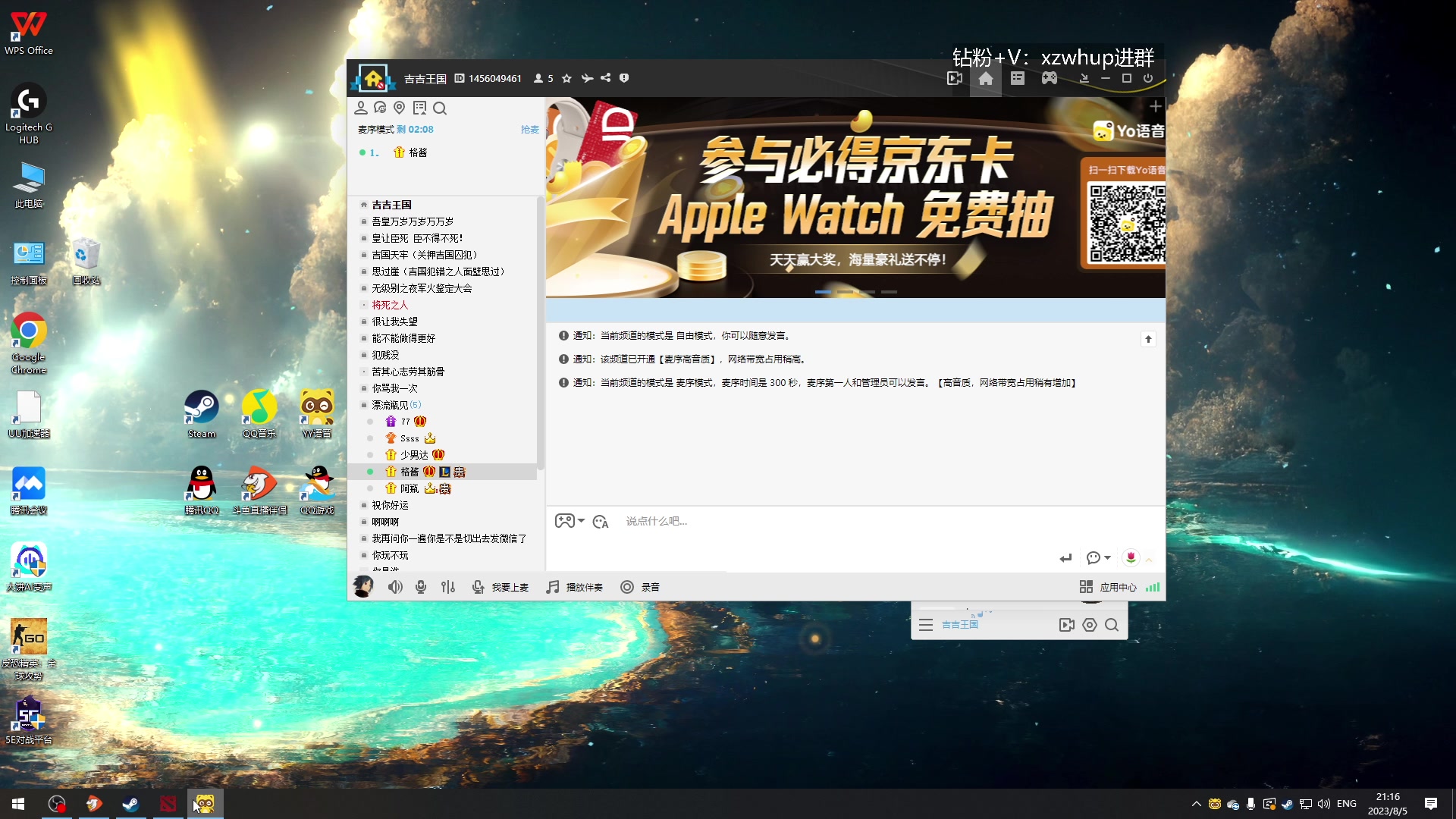Open the game controller dropdown beside chat input

click(570, 521)
